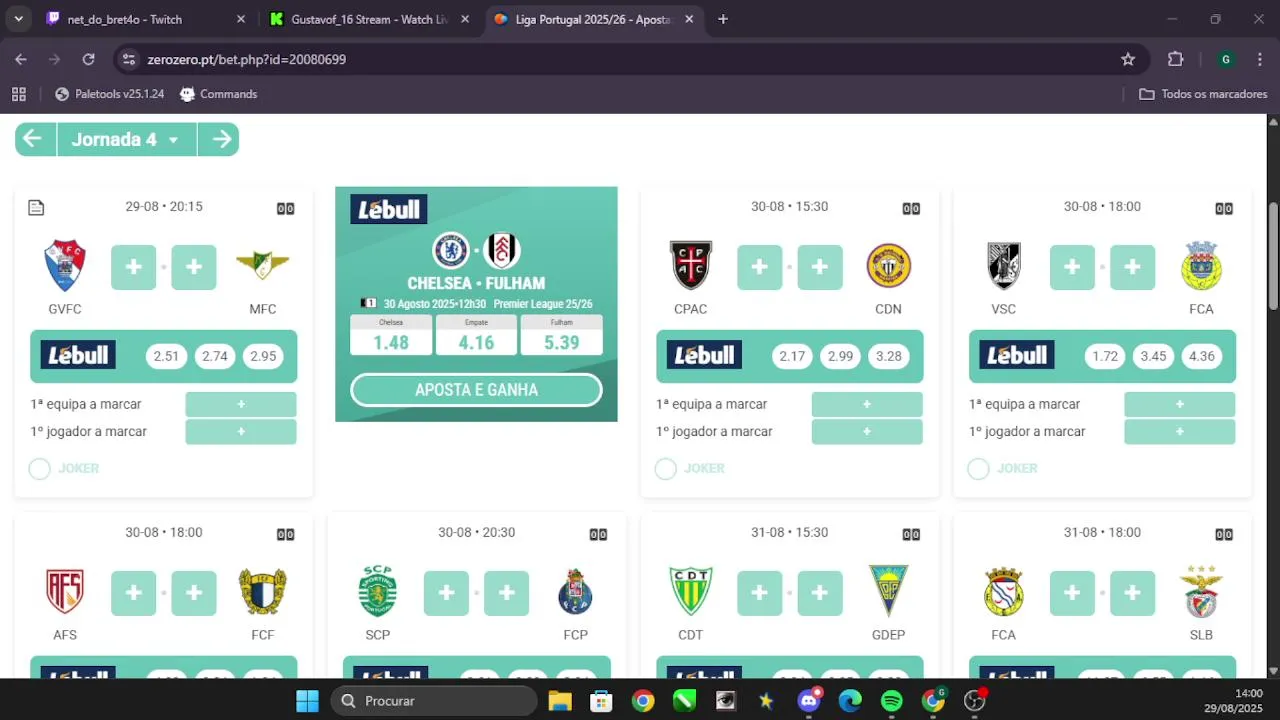Click score icon on CDT-GDEP card
The width and height of the screenshot is (1280, 720).
point(911,534)
